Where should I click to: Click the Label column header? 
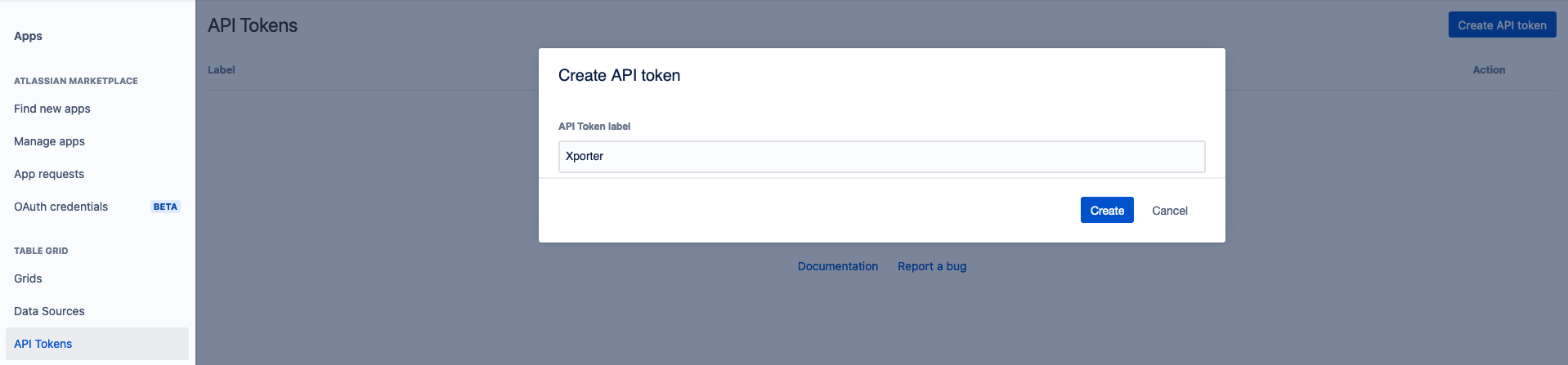pyautogui.click(x=222, y=70)
